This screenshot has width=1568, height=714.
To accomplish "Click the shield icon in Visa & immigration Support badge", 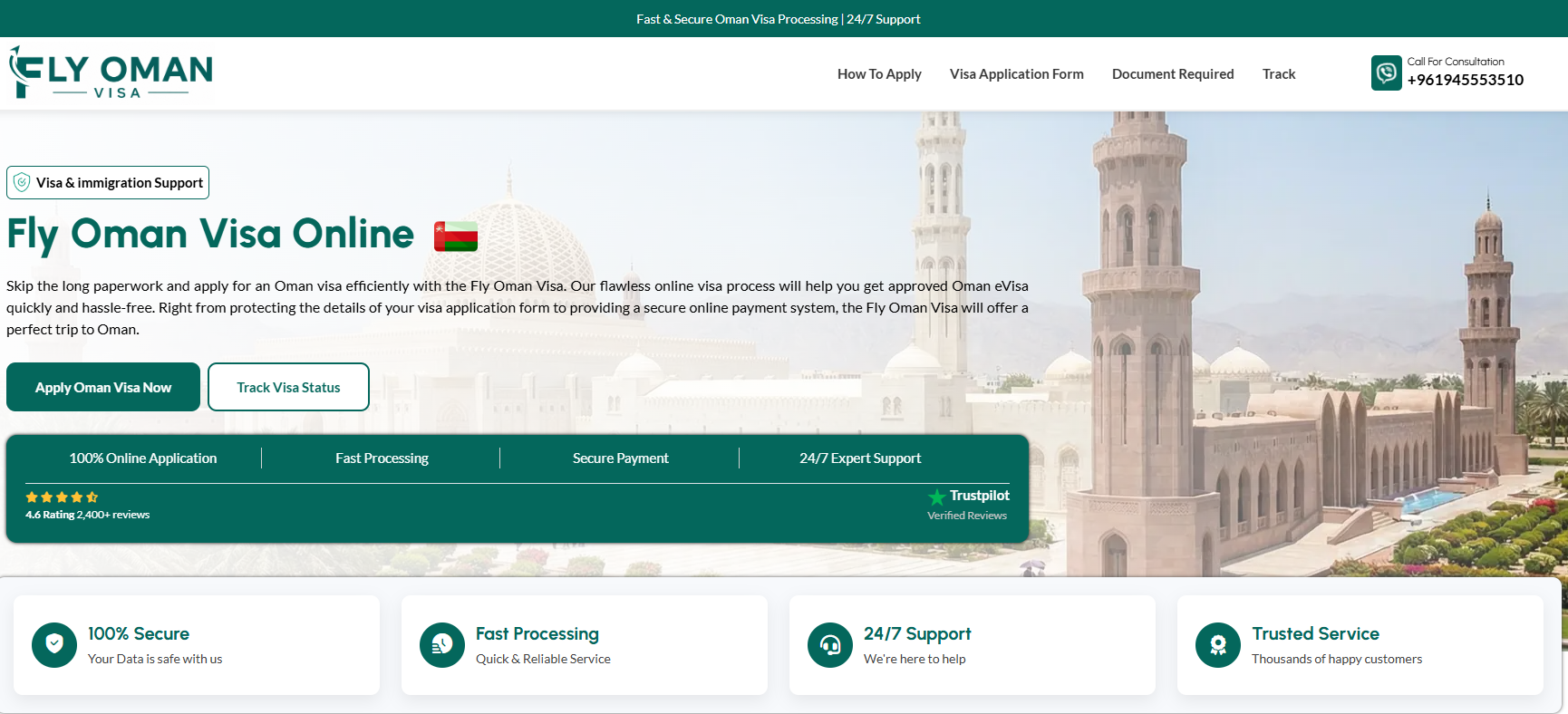I will click(x=22, y=182).
